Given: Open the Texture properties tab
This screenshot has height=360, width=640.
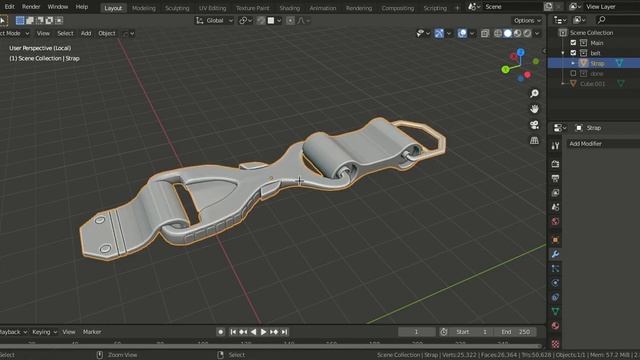Looking at the screenshot, I should point(555,343).
